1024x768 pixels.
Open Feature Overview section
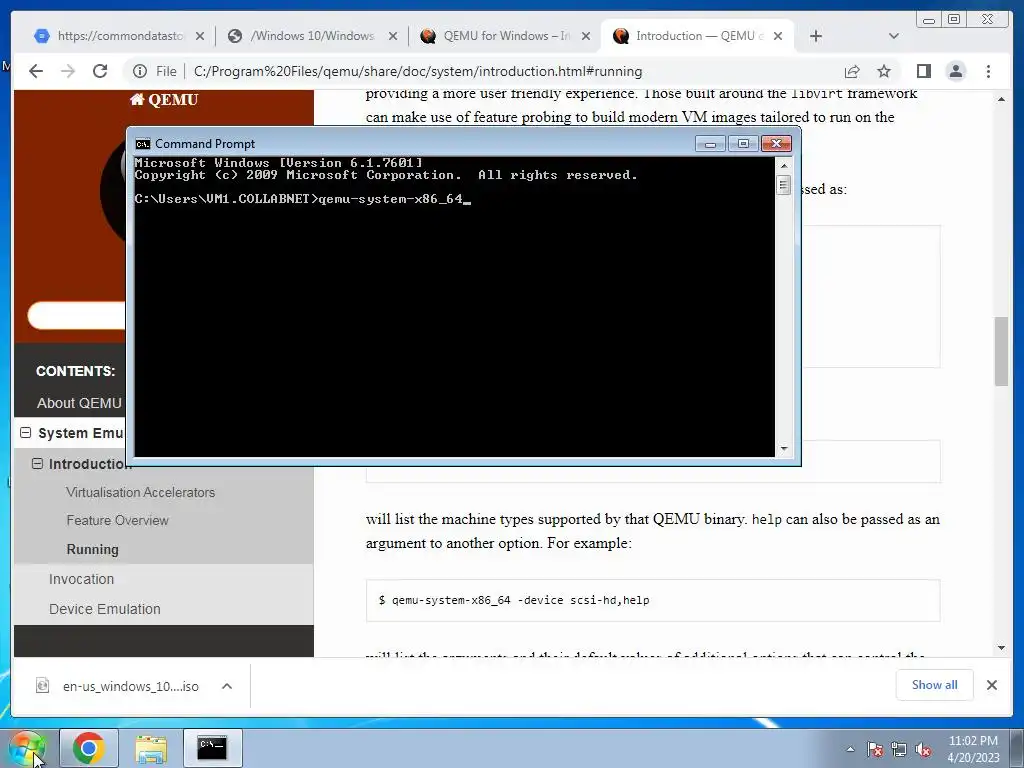(118, 520)
